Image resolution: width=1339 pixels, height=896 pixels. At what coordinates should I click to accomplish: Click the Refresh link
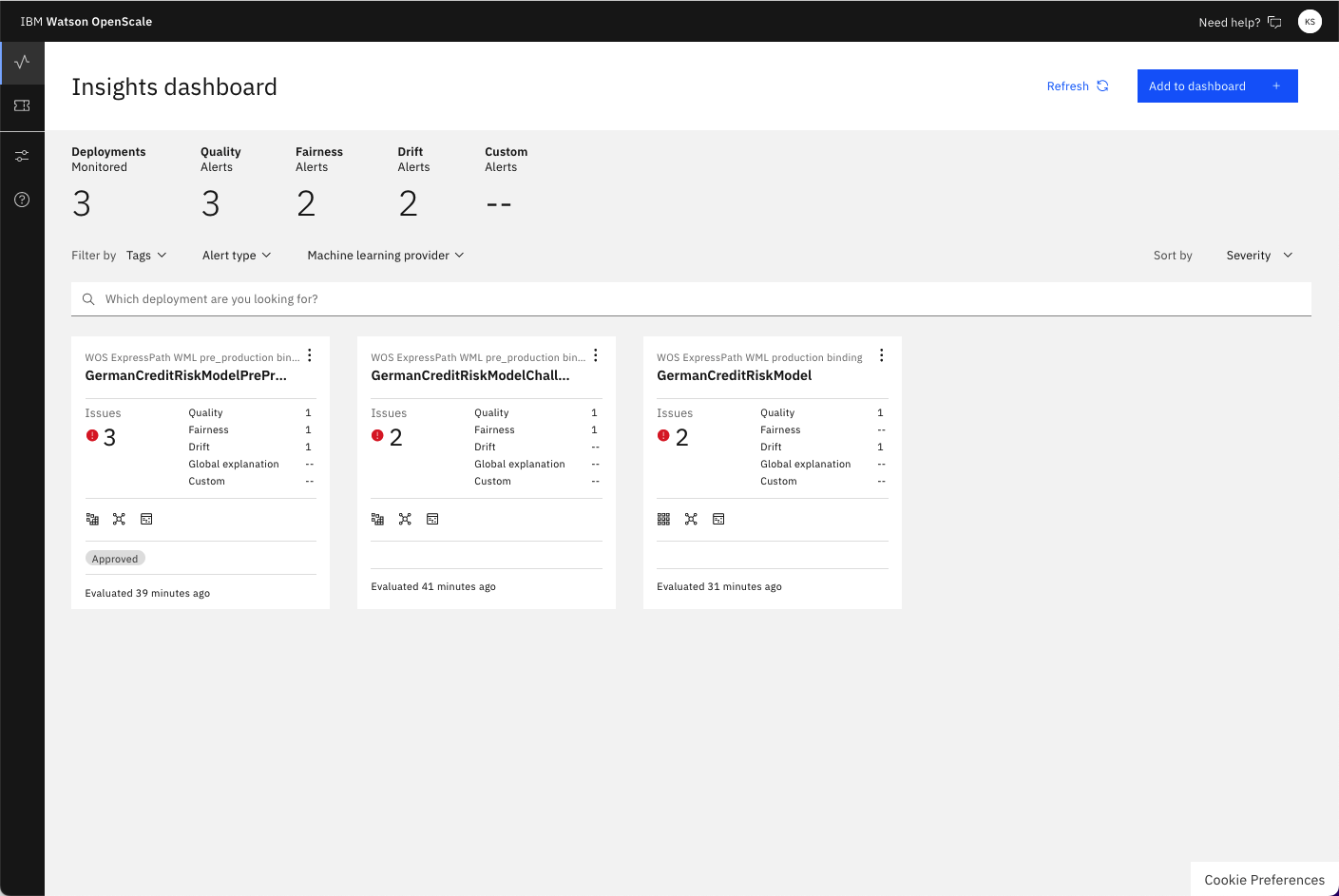point(1077,86)
